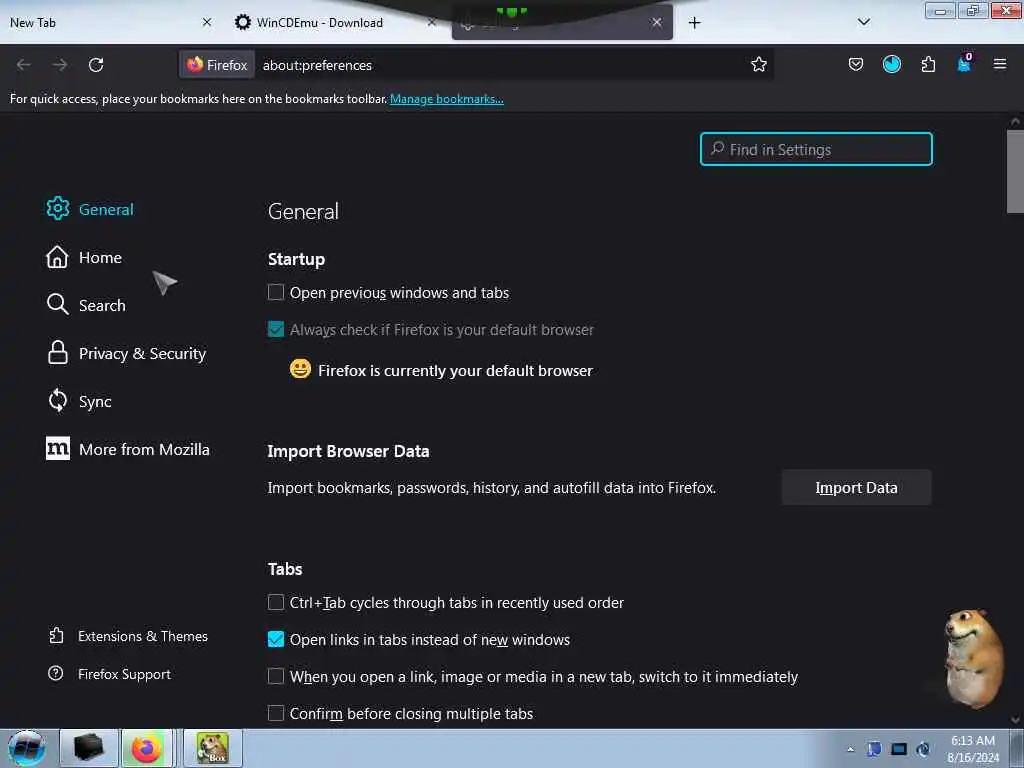This screenshot has height=768, width=1024.
Task: Expand the list all tabs chevron
Action: 863,22
